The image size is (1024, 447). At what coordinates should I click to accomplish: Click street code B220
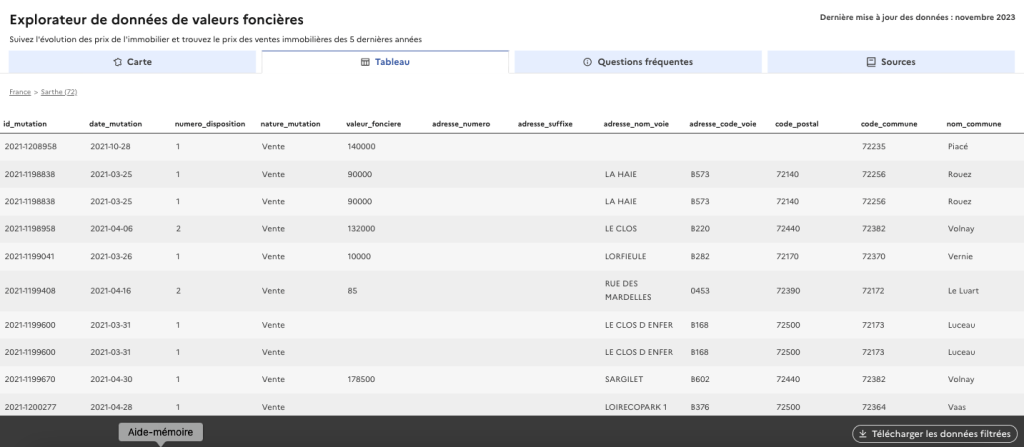click(x=700, y=229)
